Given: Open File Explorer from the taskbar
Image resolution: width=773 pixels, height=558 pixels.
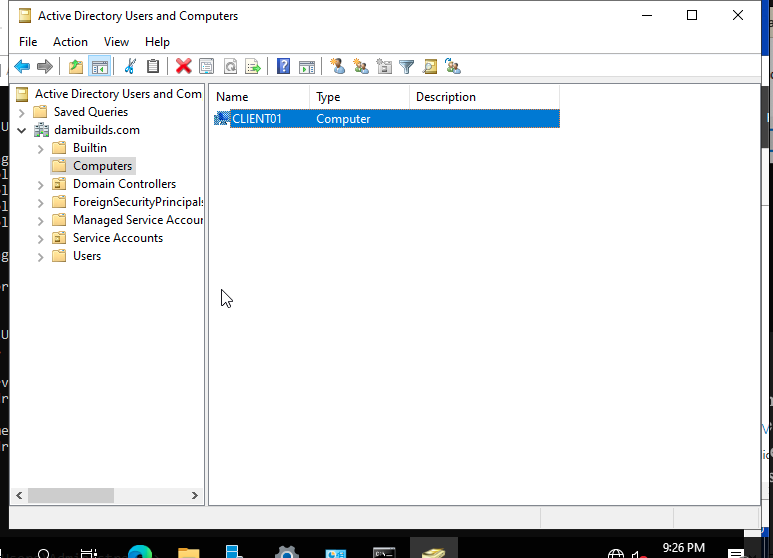Looking at the screenshot, I should pyautogui.click(x=188, y=551).
